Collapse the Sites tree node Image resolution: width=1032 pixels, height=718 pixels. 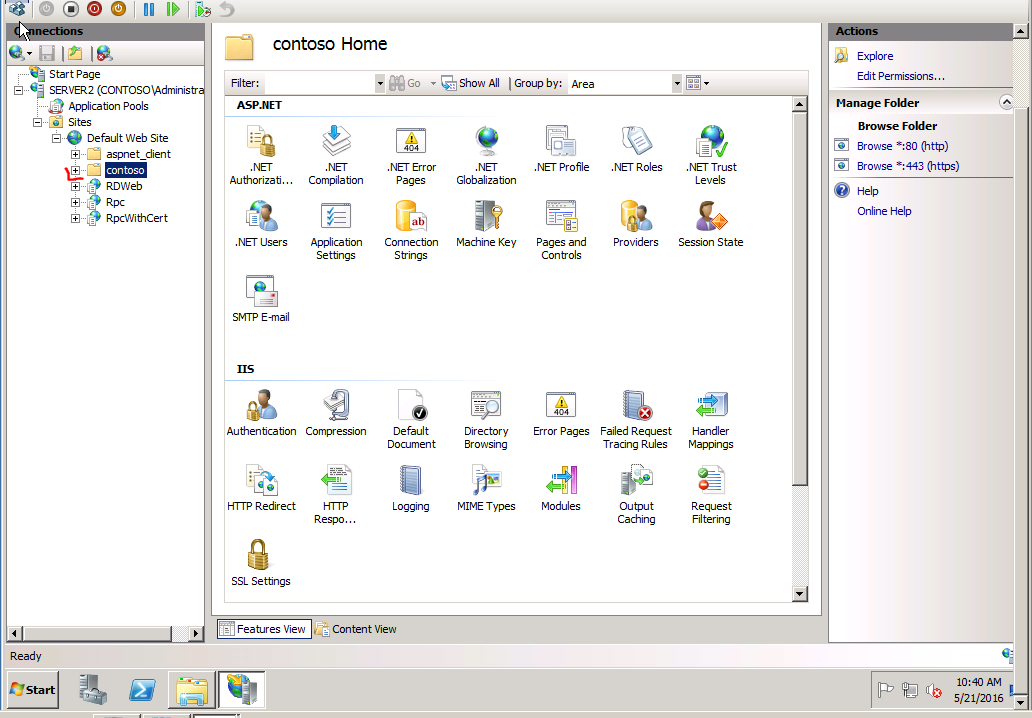click(x=38, y=122)
